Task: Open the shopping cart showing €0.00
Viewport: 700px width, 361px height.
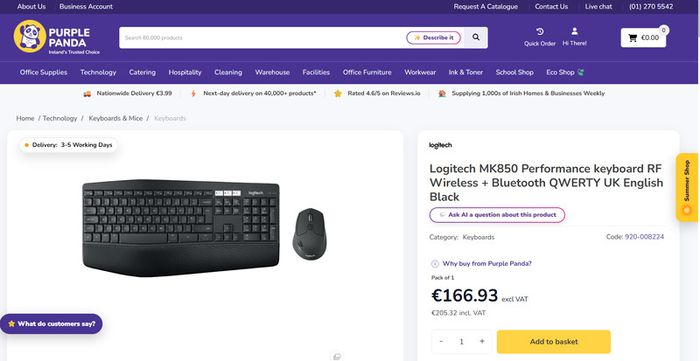Action: point(643,38)
